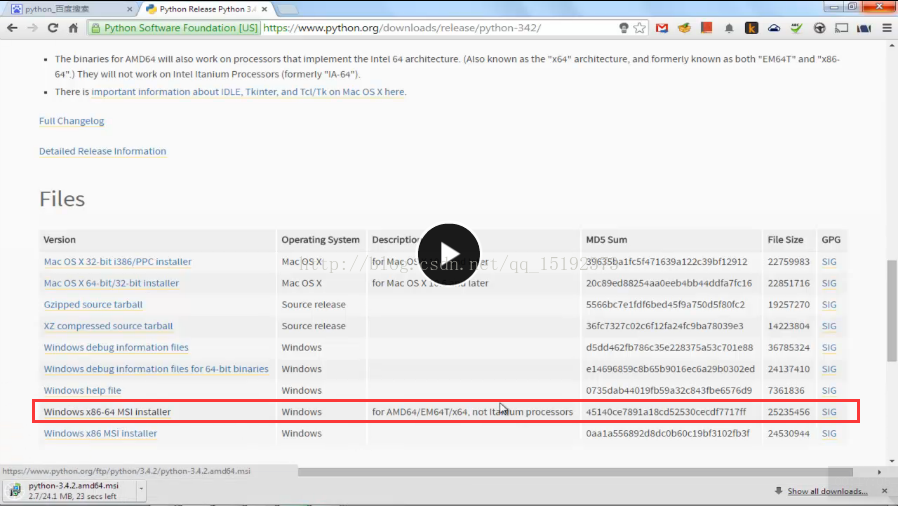The image size is (898, 506).
Task: Open the SIG link for Mac OS X 32-bit installer
Action: click(x=829, y=262)
